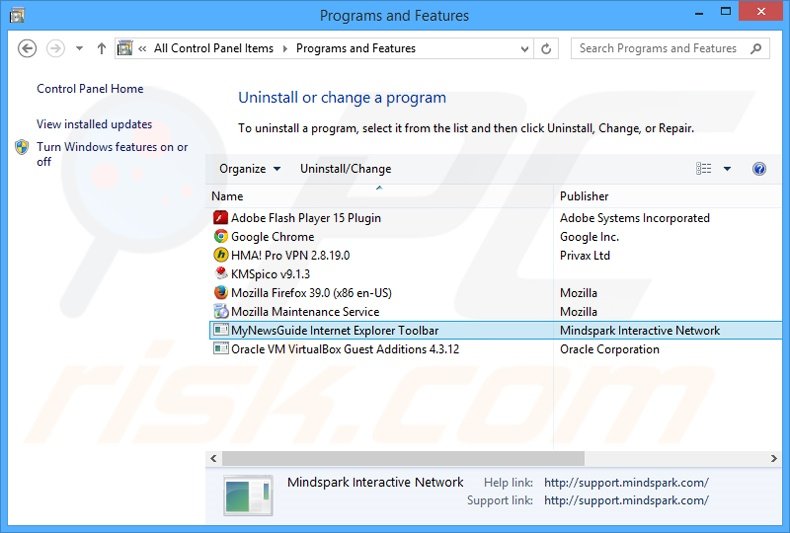
Task: Click the horizontal scrollbar right arrow
Action: tap(774, 458)
